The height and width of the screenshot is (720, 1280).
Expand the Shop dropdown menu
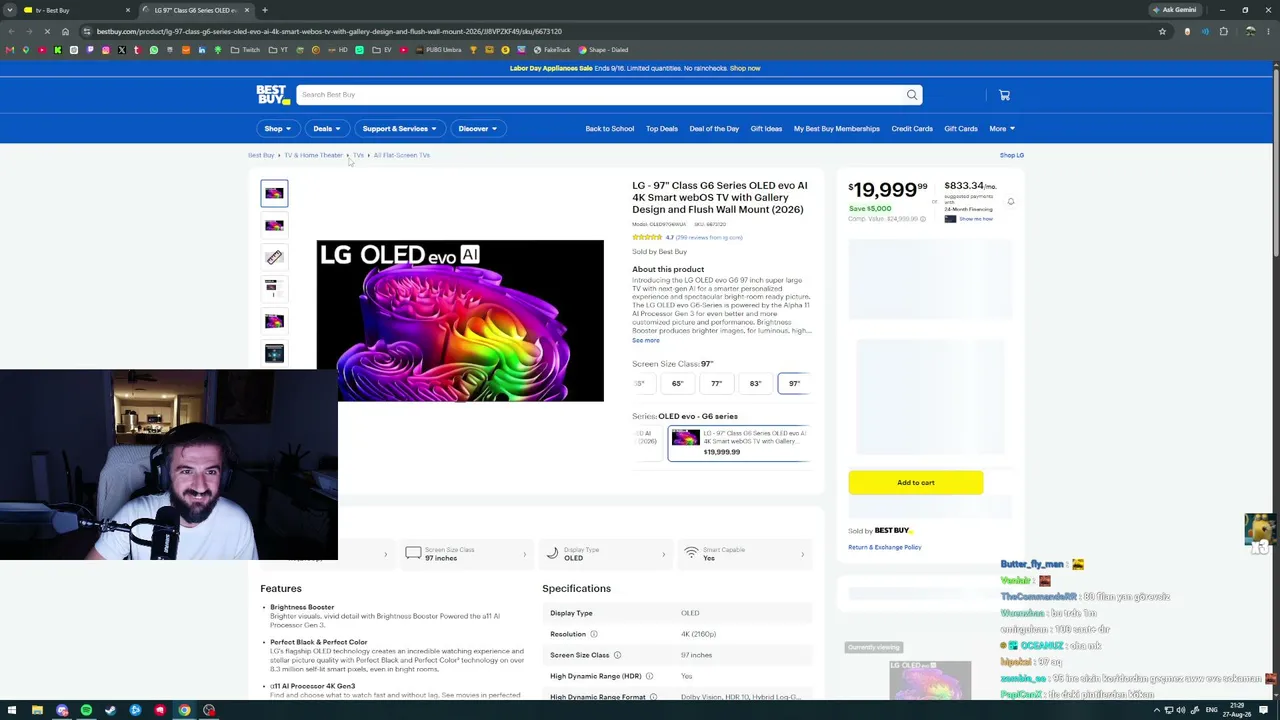pos(277,129)
